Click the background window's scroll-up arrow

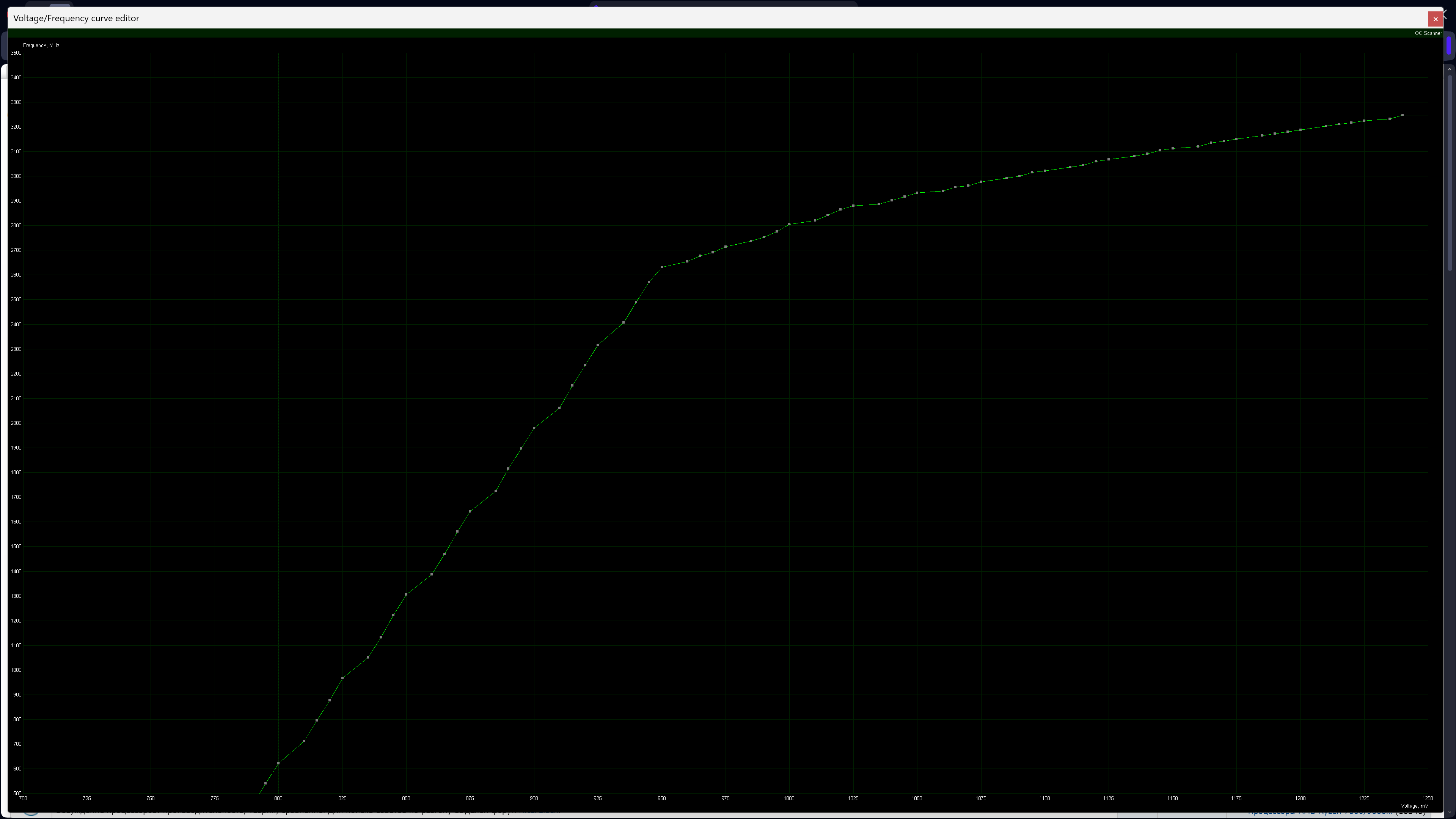coord(1450,69)
